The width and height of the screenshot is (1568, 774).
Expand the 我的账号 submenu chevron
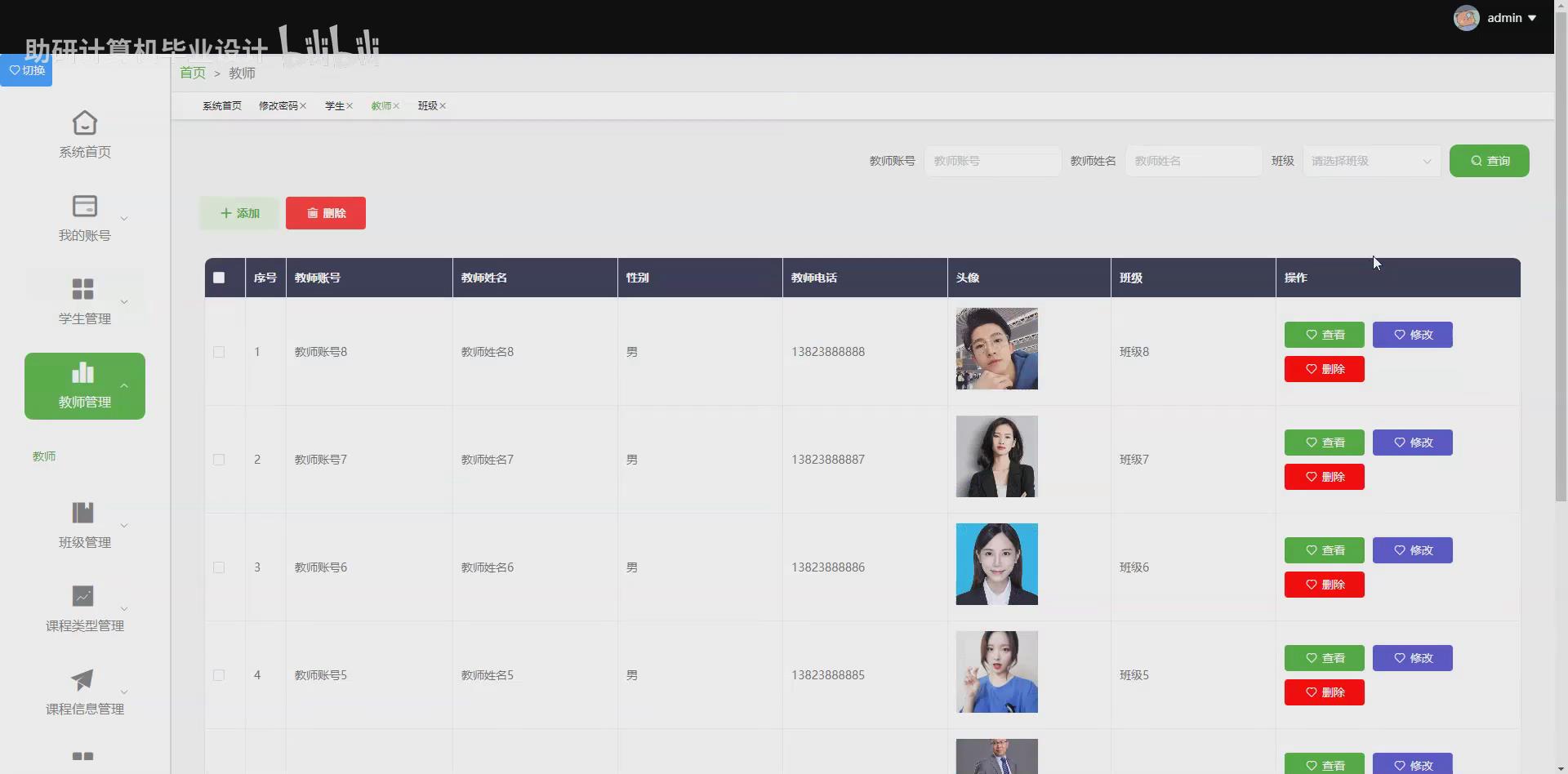coord(124,219)
